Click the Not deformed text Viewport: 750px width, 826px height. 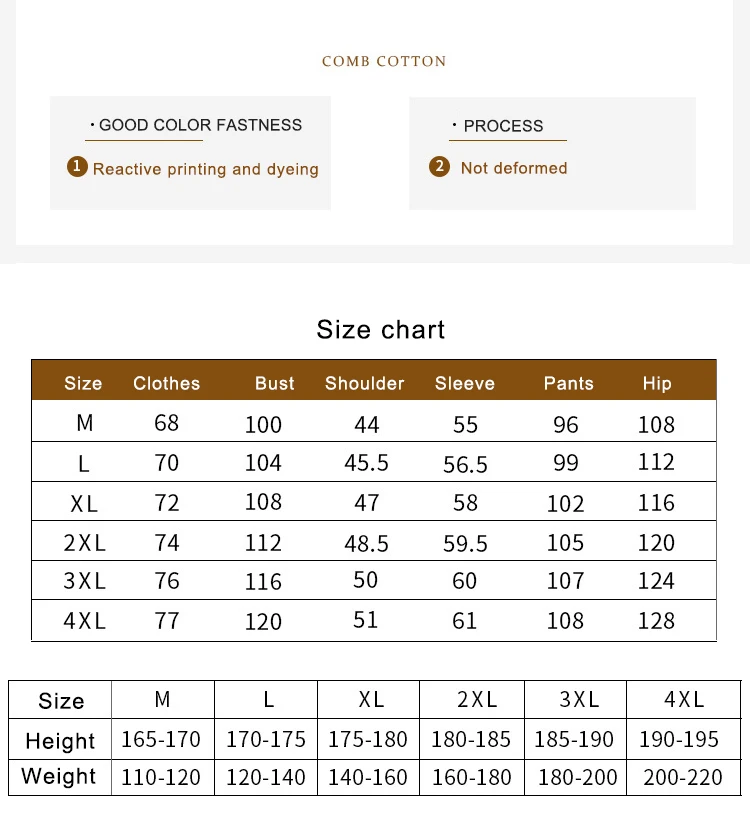tap(514, 168)
